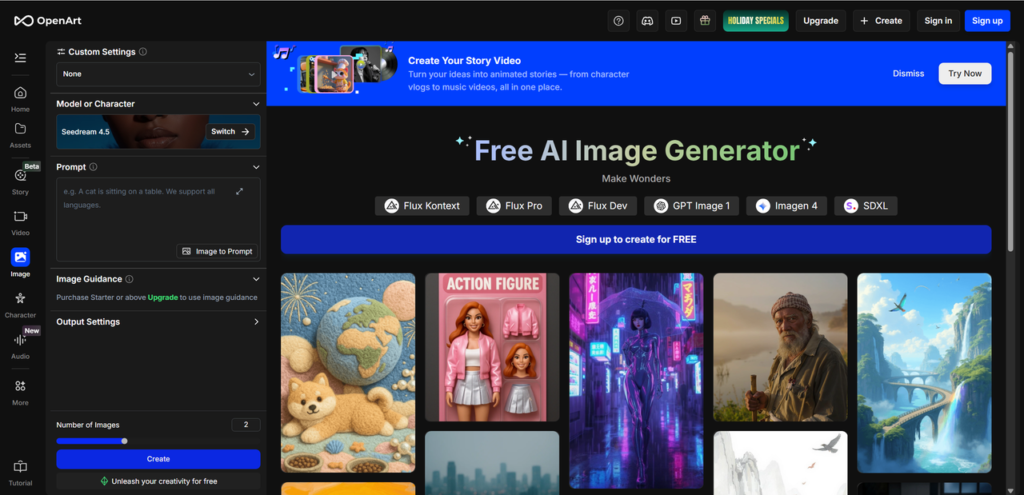Open the Discord icon in top bar
The width and height of the screenshot is (1024, 495).
coord(648,20)
